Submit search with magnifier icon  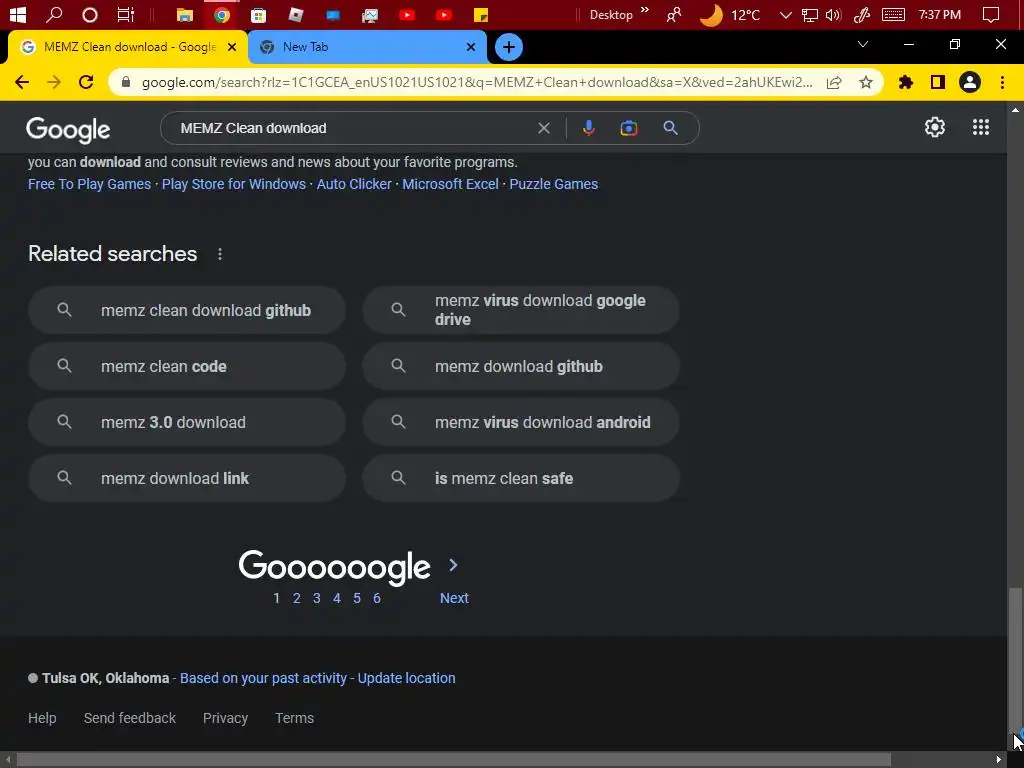click(x=670, y=128)
